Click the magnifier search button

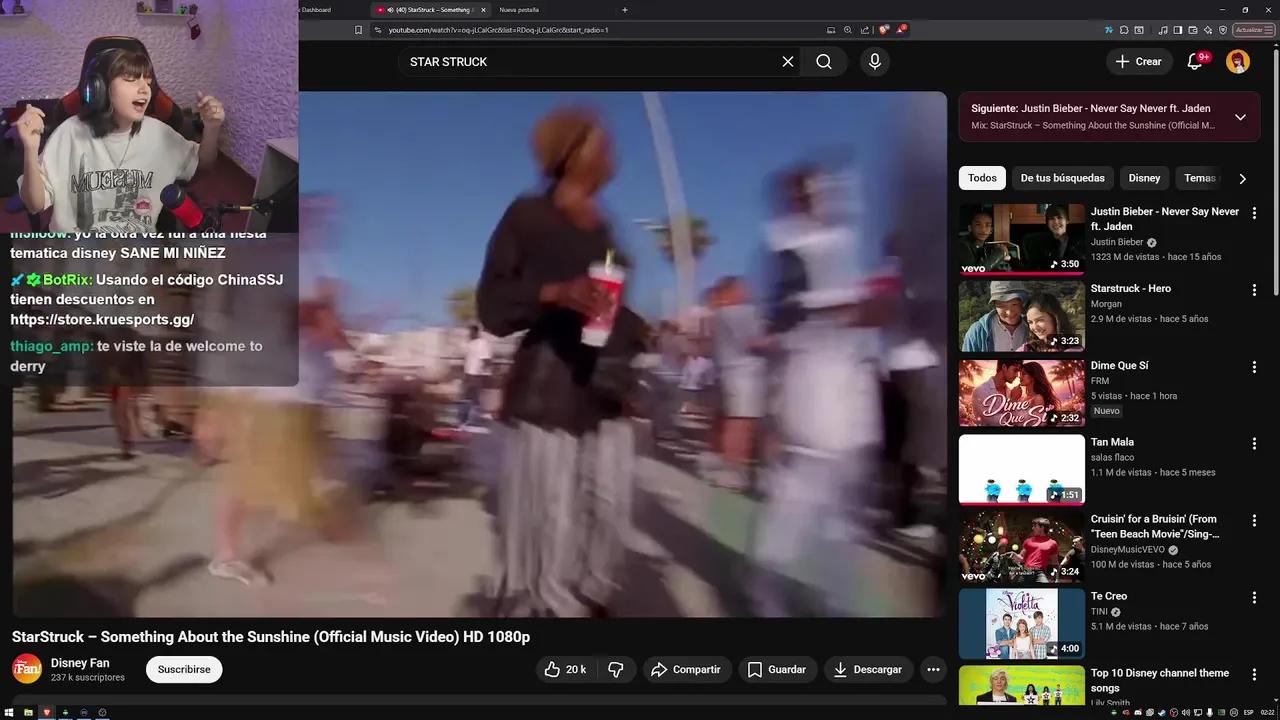[x=824, y=62]
